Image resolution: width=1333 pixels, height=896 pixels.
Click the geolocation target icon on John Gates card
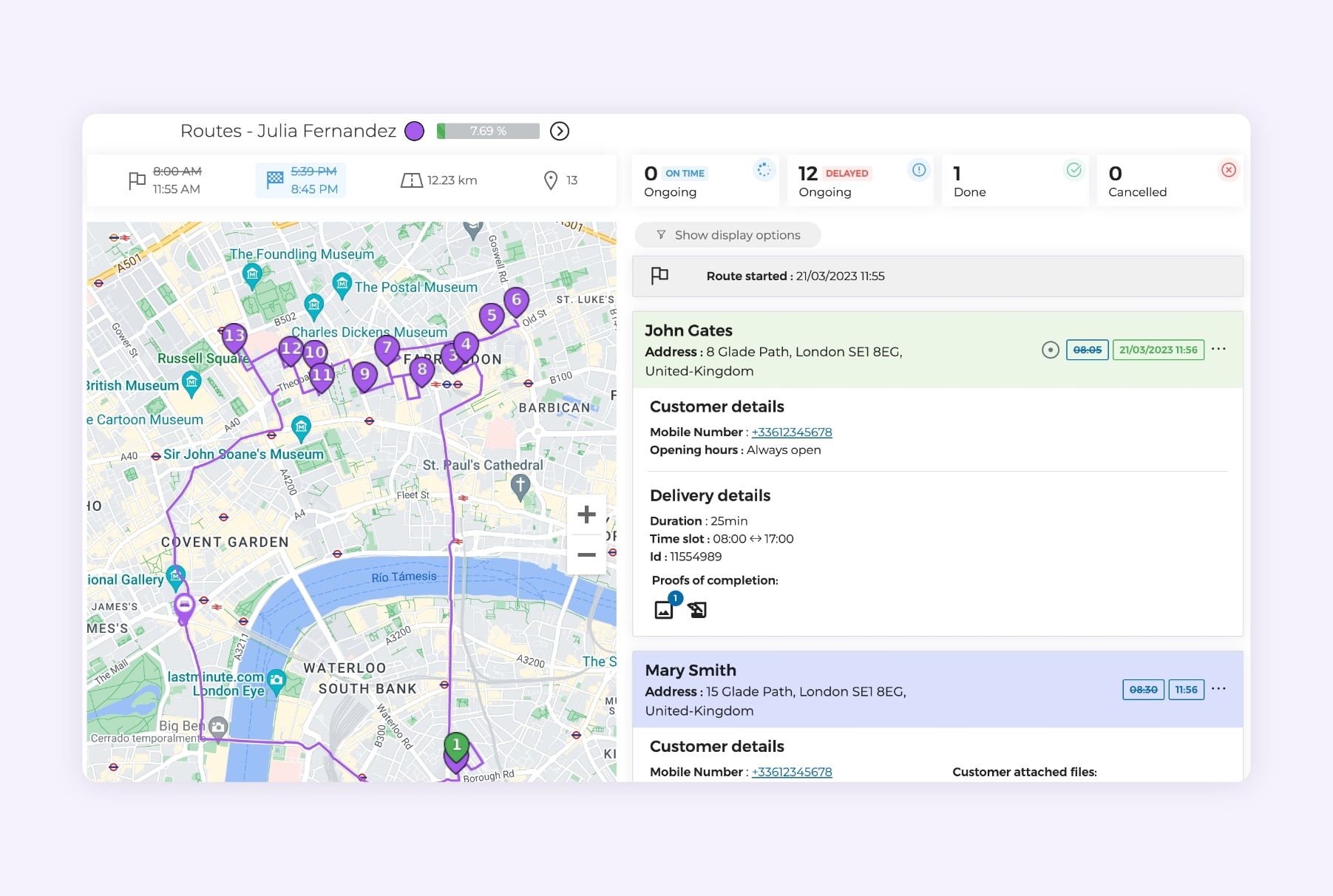click(1051, 350)
